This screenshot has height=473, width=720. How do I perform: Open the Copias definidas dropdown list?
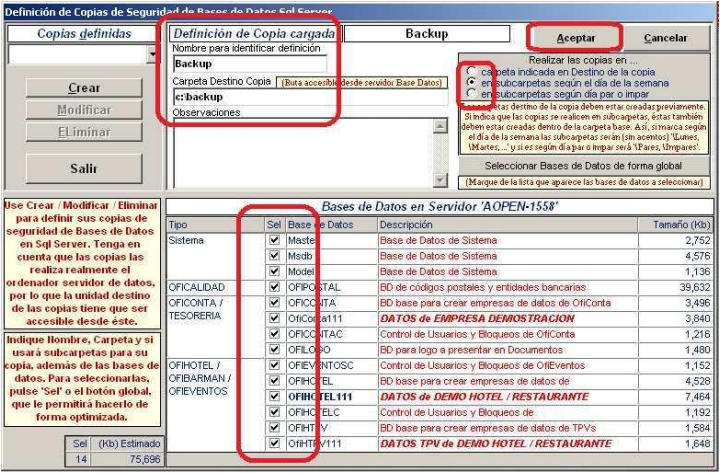coord(152,55)
